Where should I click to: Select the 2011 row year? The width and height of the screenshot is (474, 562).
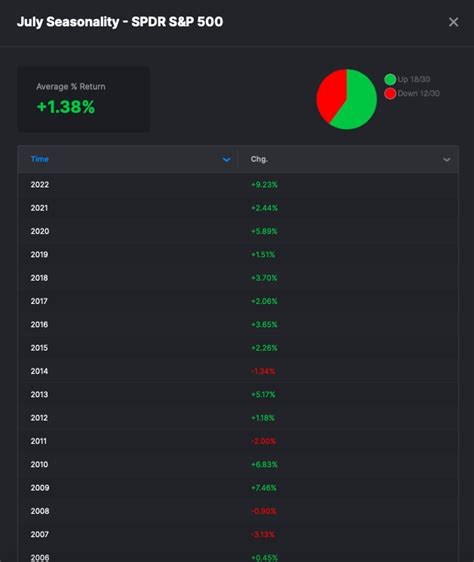point(39,441)
